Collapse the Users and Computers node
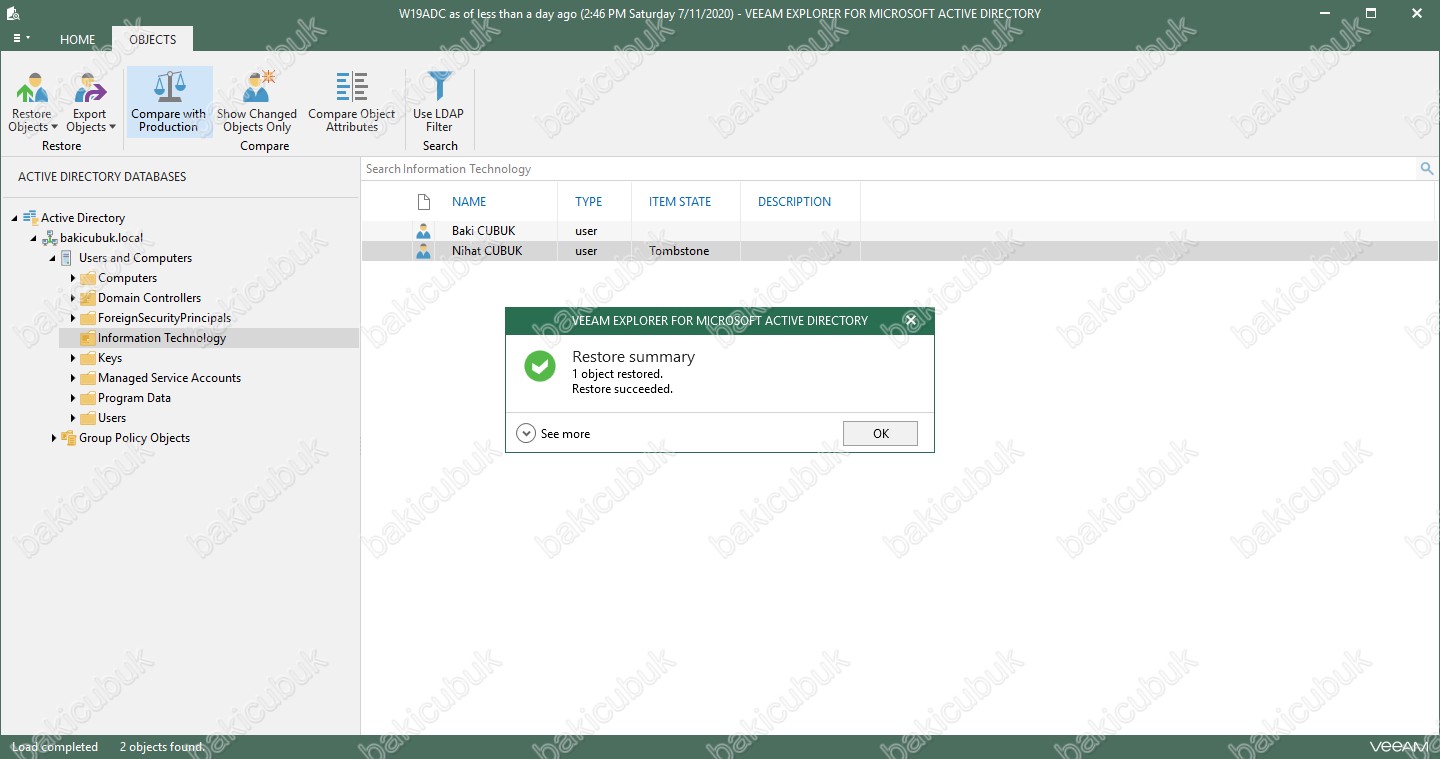 coord(53,258)
